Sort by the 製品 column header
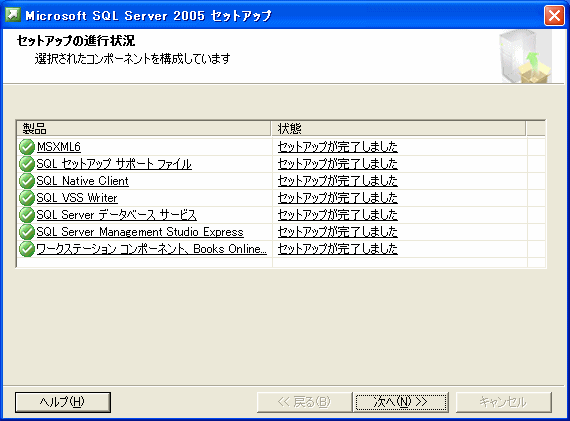The width and height of the screenshot is (570, 421). point(144,128)
